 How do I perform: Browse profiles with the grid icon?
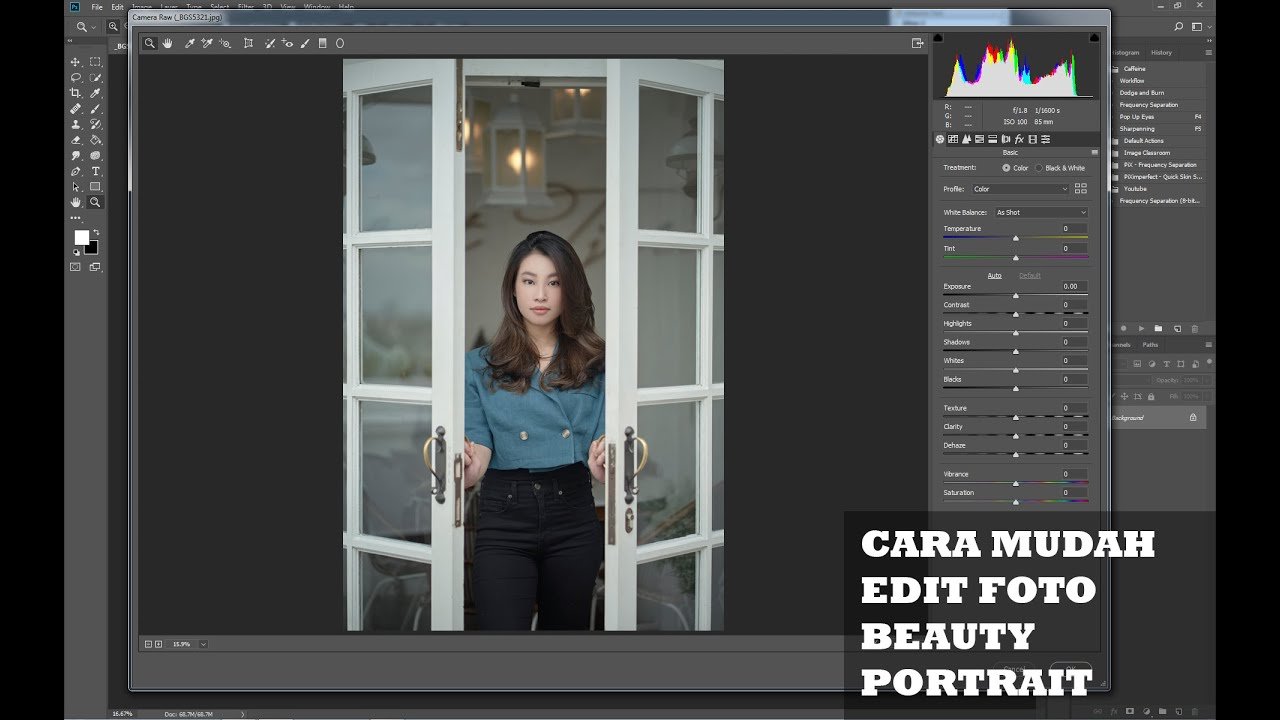[x=1080, y=188]
